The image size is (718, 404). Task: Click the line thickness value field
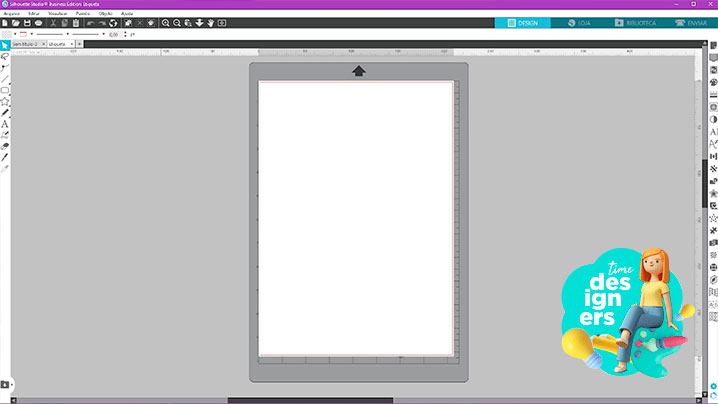click(x=114, y=34)
